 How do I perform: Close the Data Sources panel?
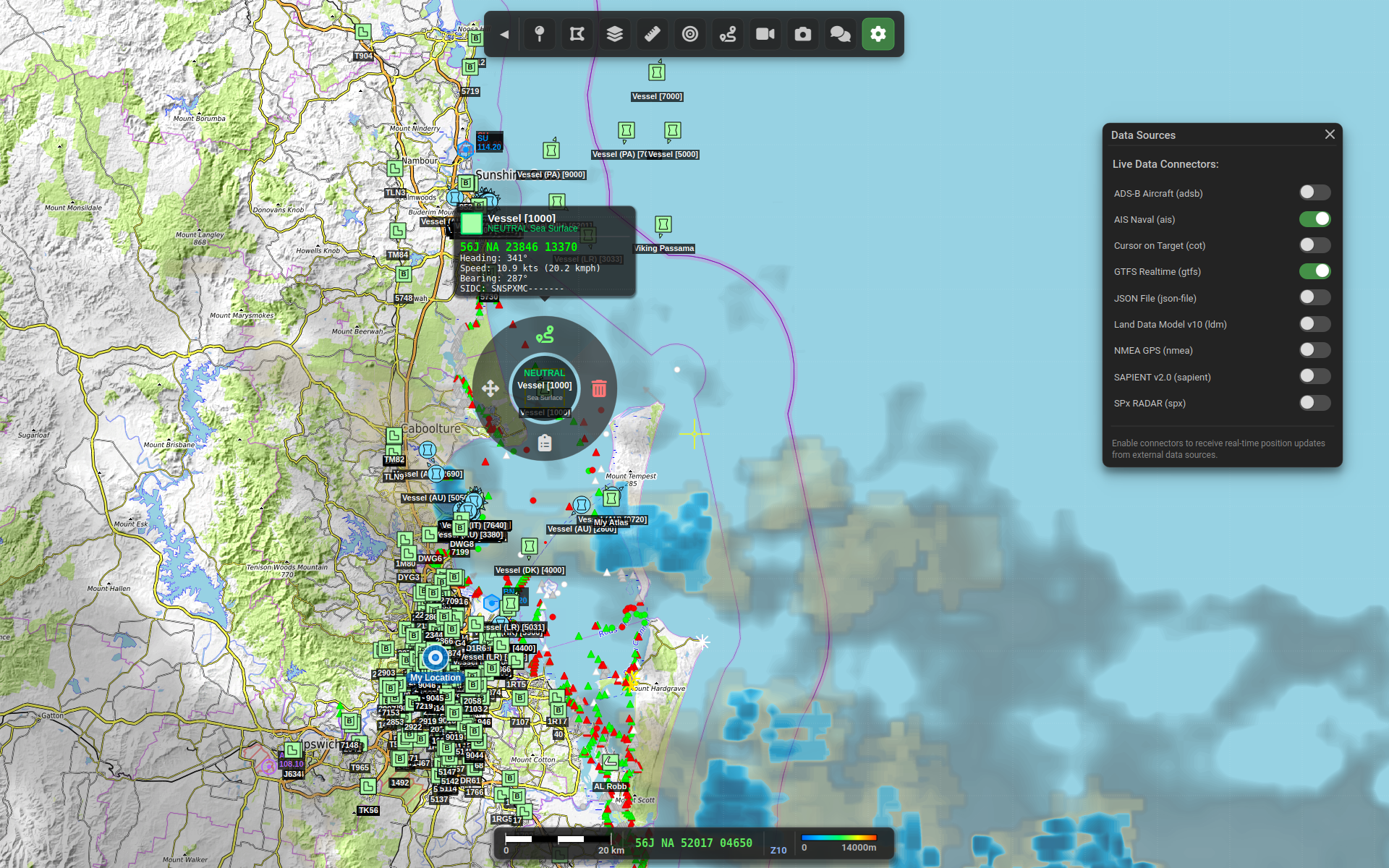coord(1330,135)
